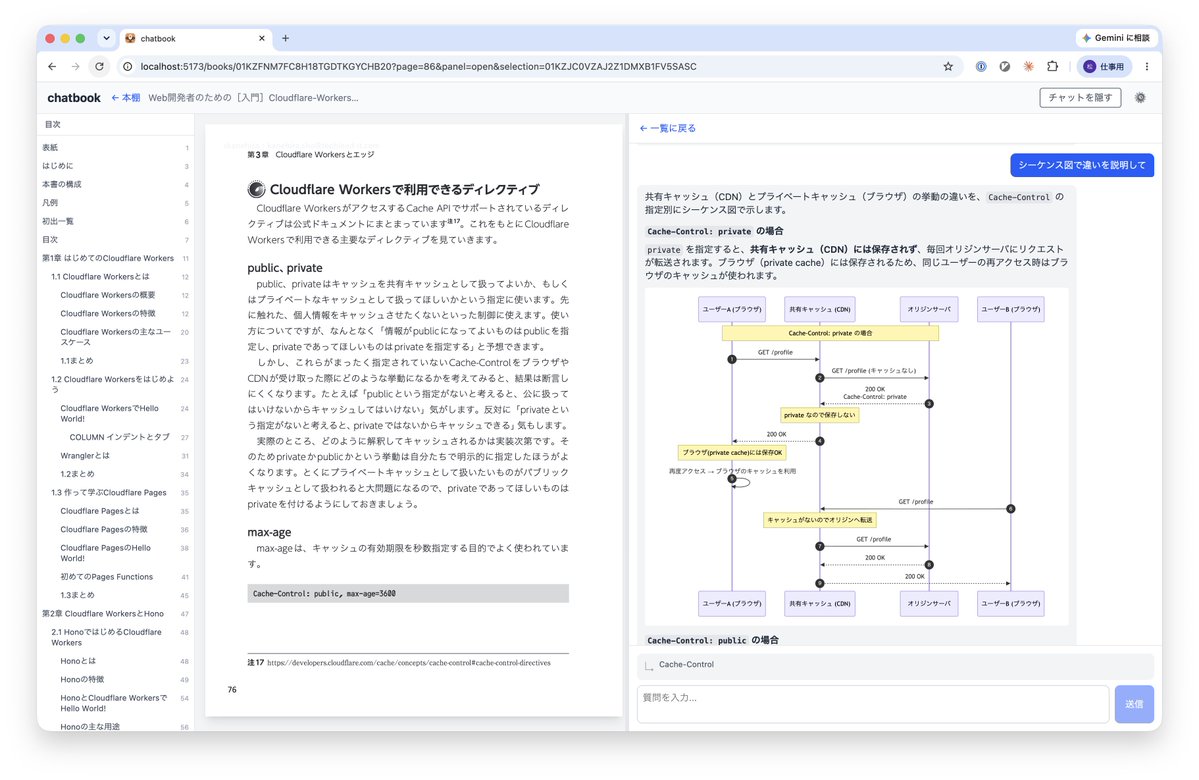The width and height of the screenshot is (1199, 780).
Task: Open the browser extensions puzzle icon
Action: (1052, 67)
